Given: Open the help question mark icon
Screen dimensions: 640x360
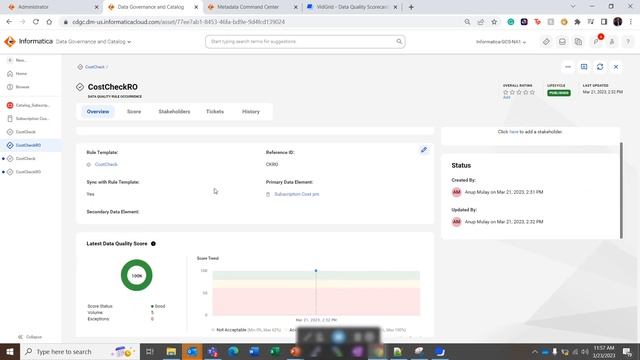Looking at the screenshot, I should [628, 42].
